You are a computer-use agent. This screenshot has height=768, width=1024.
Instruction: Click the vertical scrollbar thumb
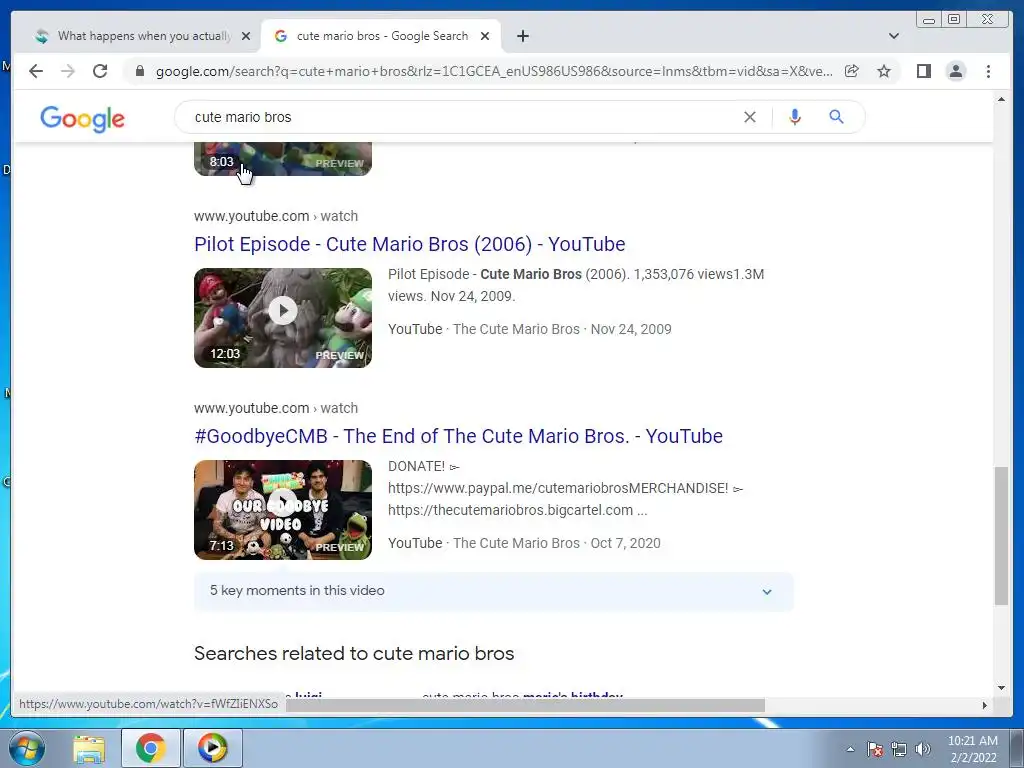tap(1001, 536)
